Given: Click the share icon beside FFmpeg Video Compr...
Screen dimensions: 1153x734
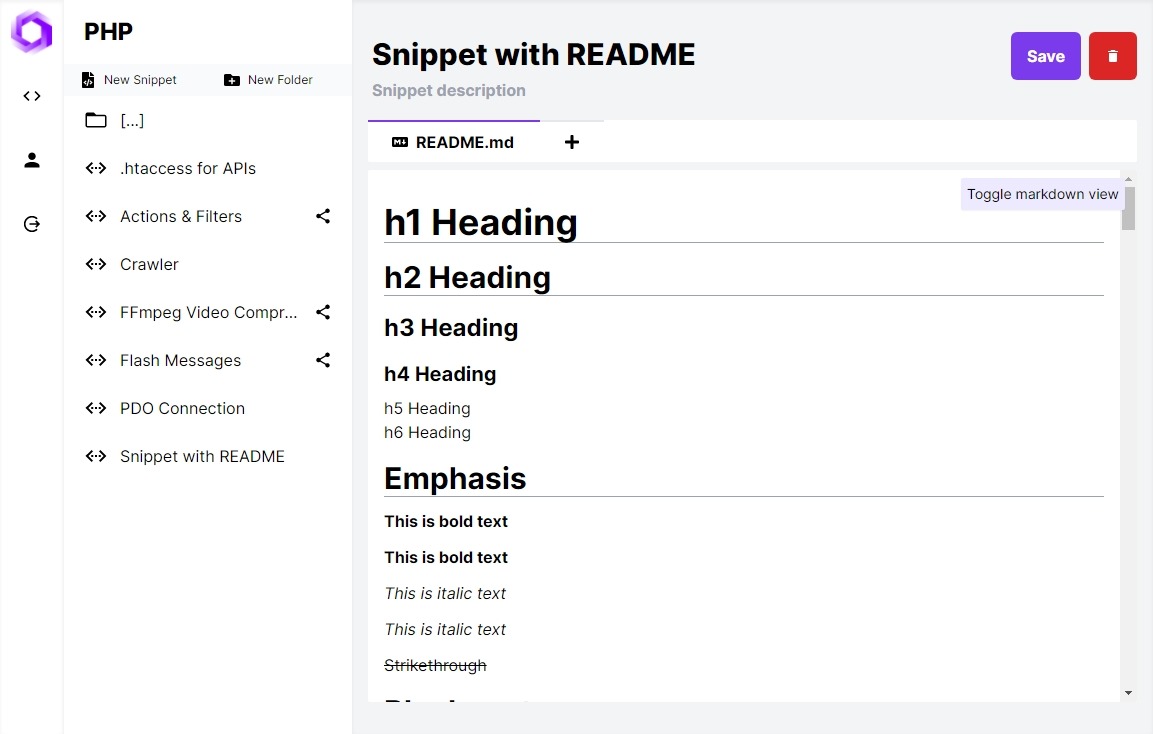Looking at the screenshot, I should 322,312.
